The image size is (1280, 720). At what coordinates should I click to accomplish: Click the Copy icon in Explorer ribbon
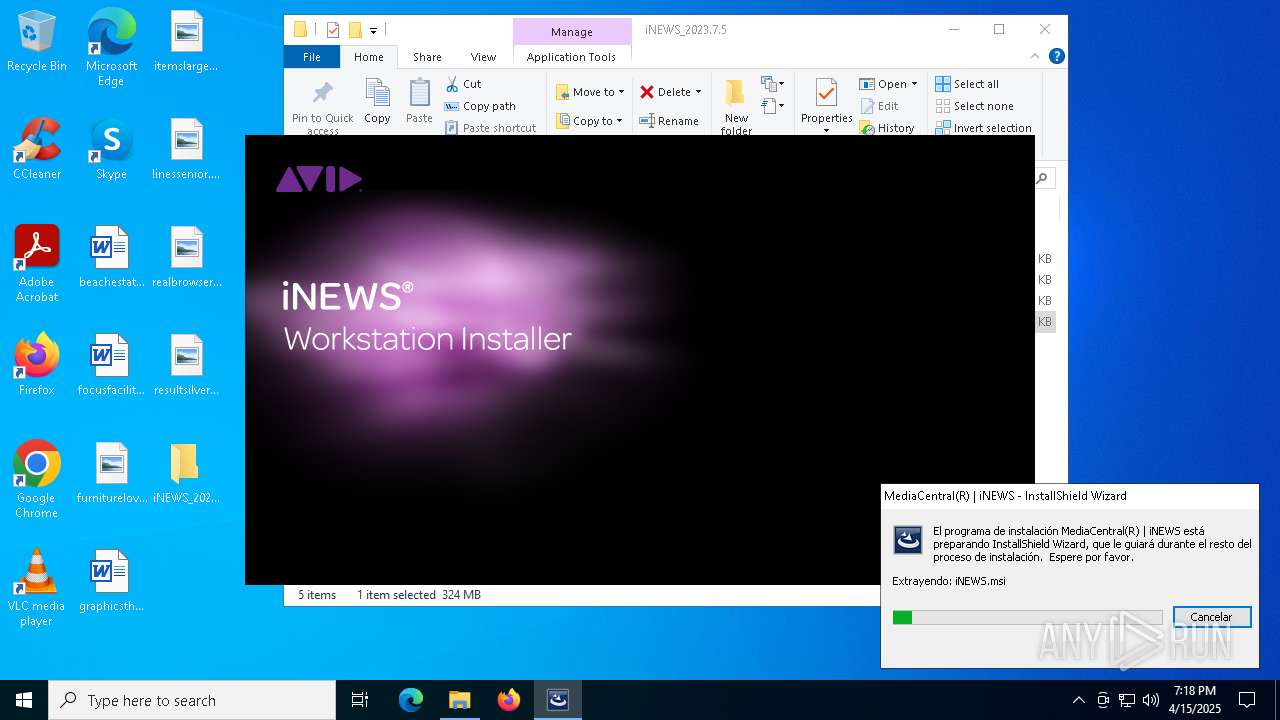click(377, 101)
